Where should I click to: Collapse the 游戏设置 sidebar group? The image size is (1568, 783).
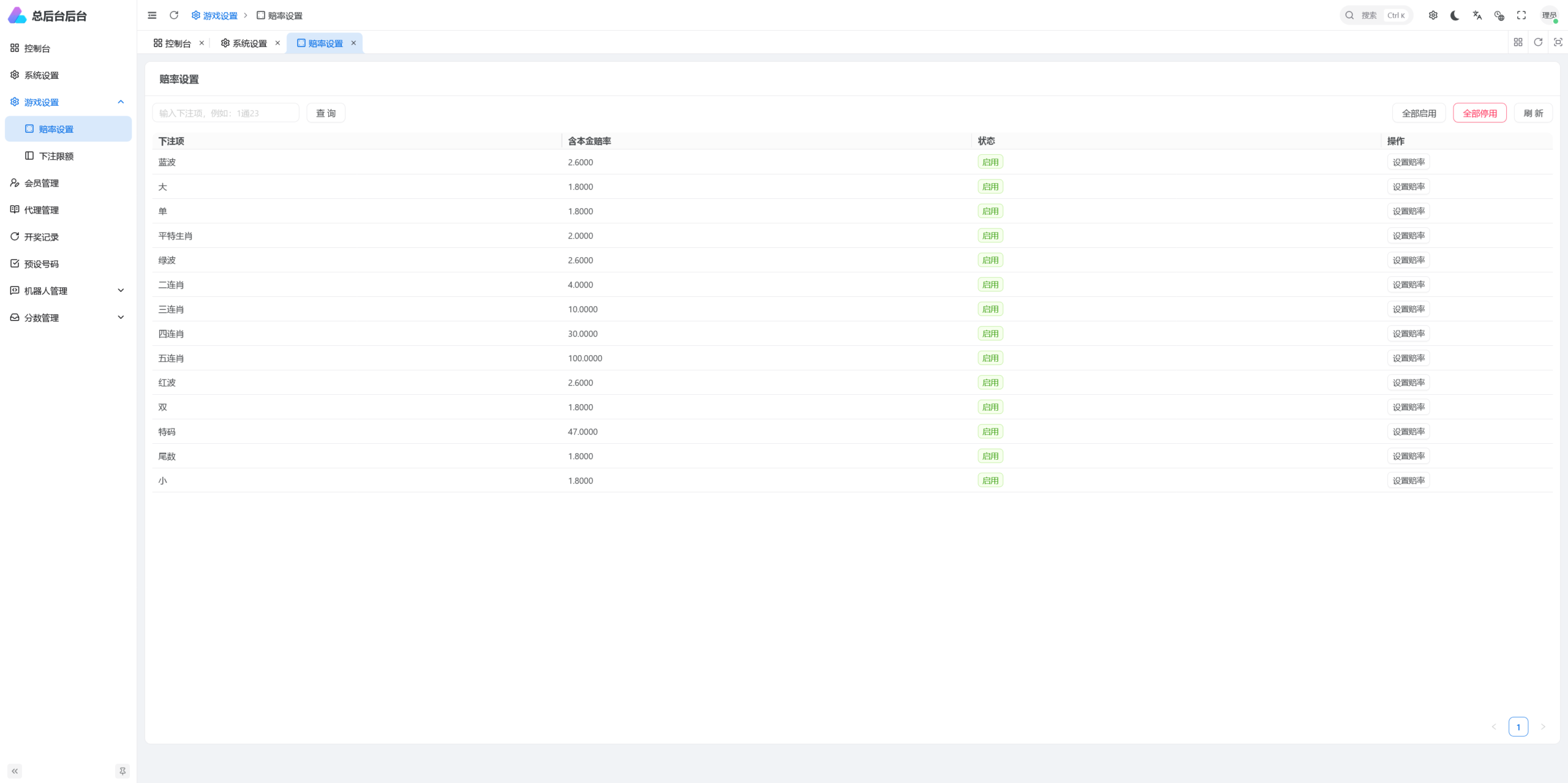click(x=68, y=102)
